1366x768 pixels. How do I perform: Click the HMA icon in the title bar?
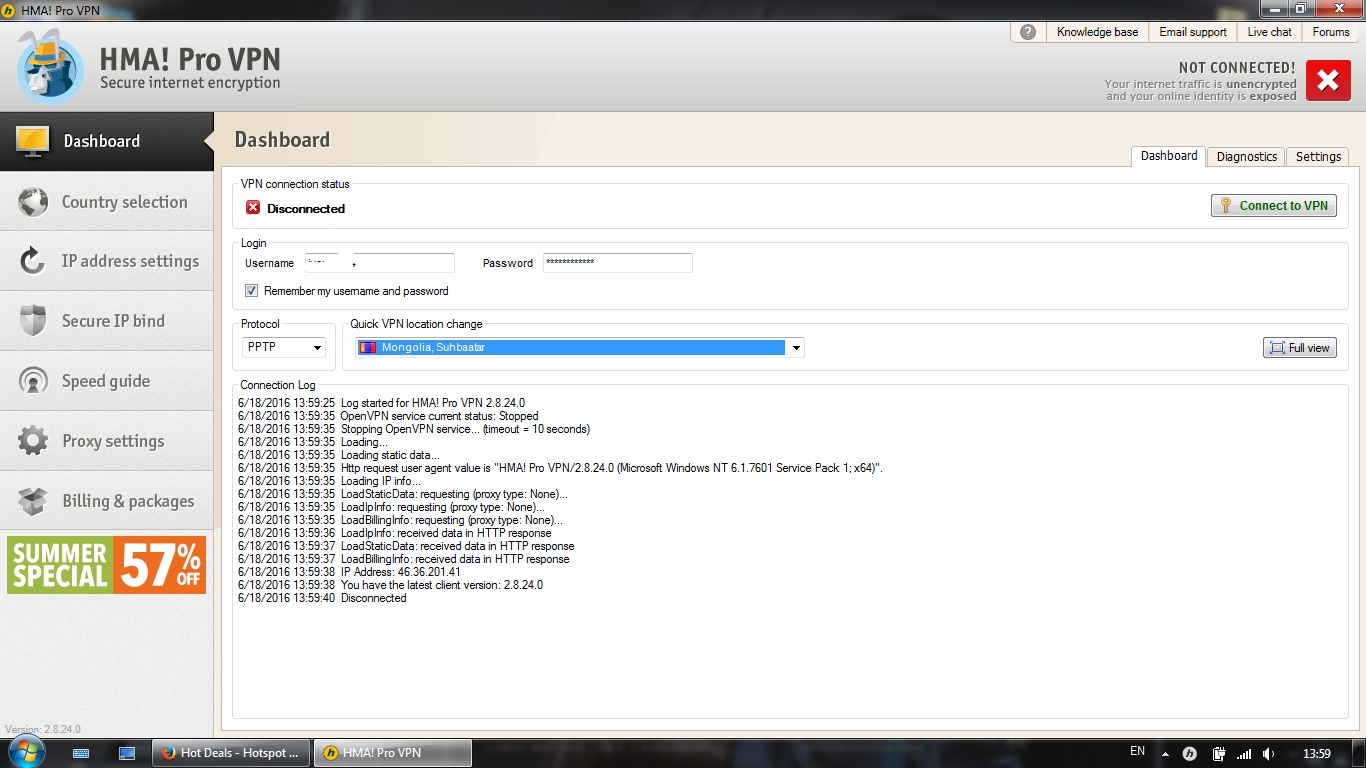tap(8, 9)
